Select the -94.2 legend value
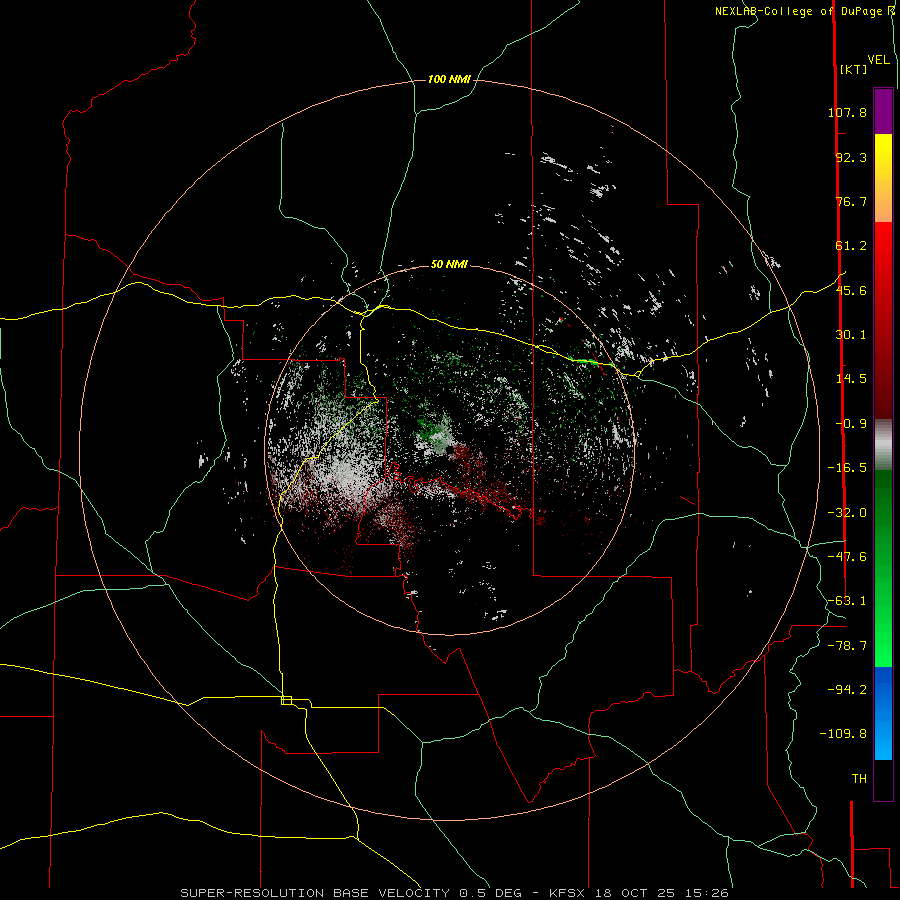This screenshot has width=900, height=900. coord(847,689)
